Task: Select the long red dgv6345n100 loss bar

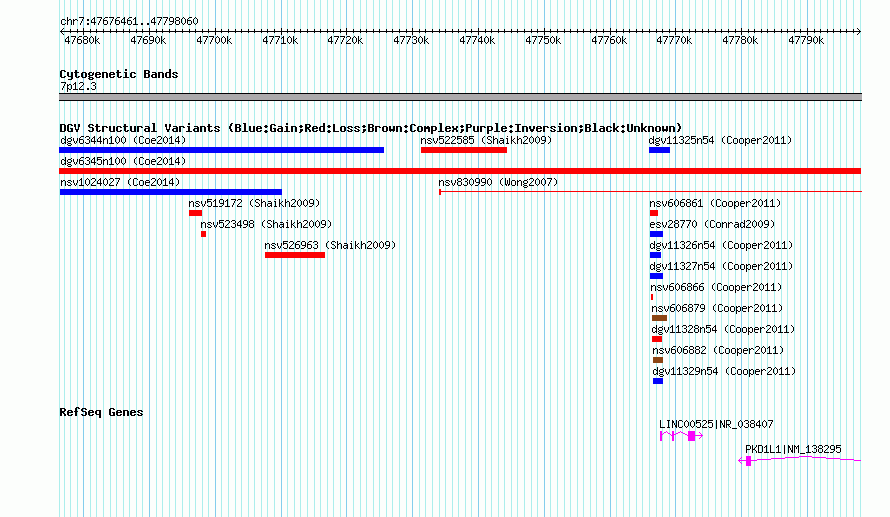Action: [x=460, y=171]
